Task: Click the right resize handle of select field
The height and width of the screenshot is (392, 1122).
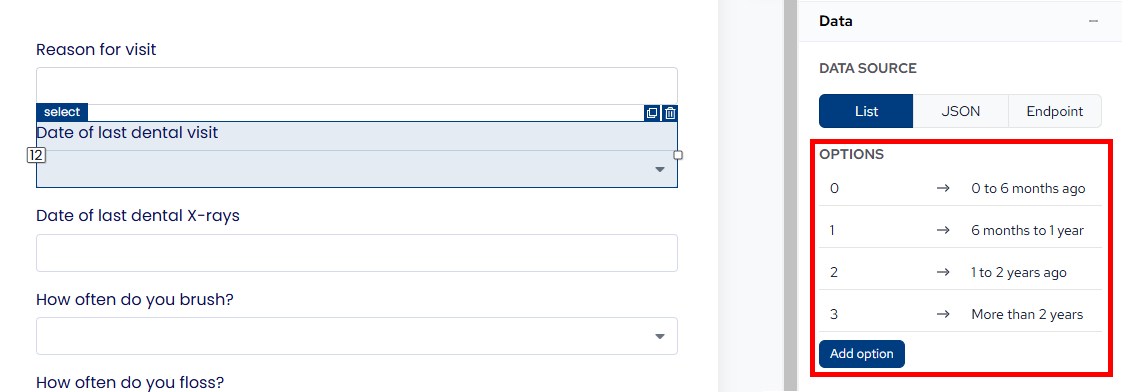Action: (678, 155)
